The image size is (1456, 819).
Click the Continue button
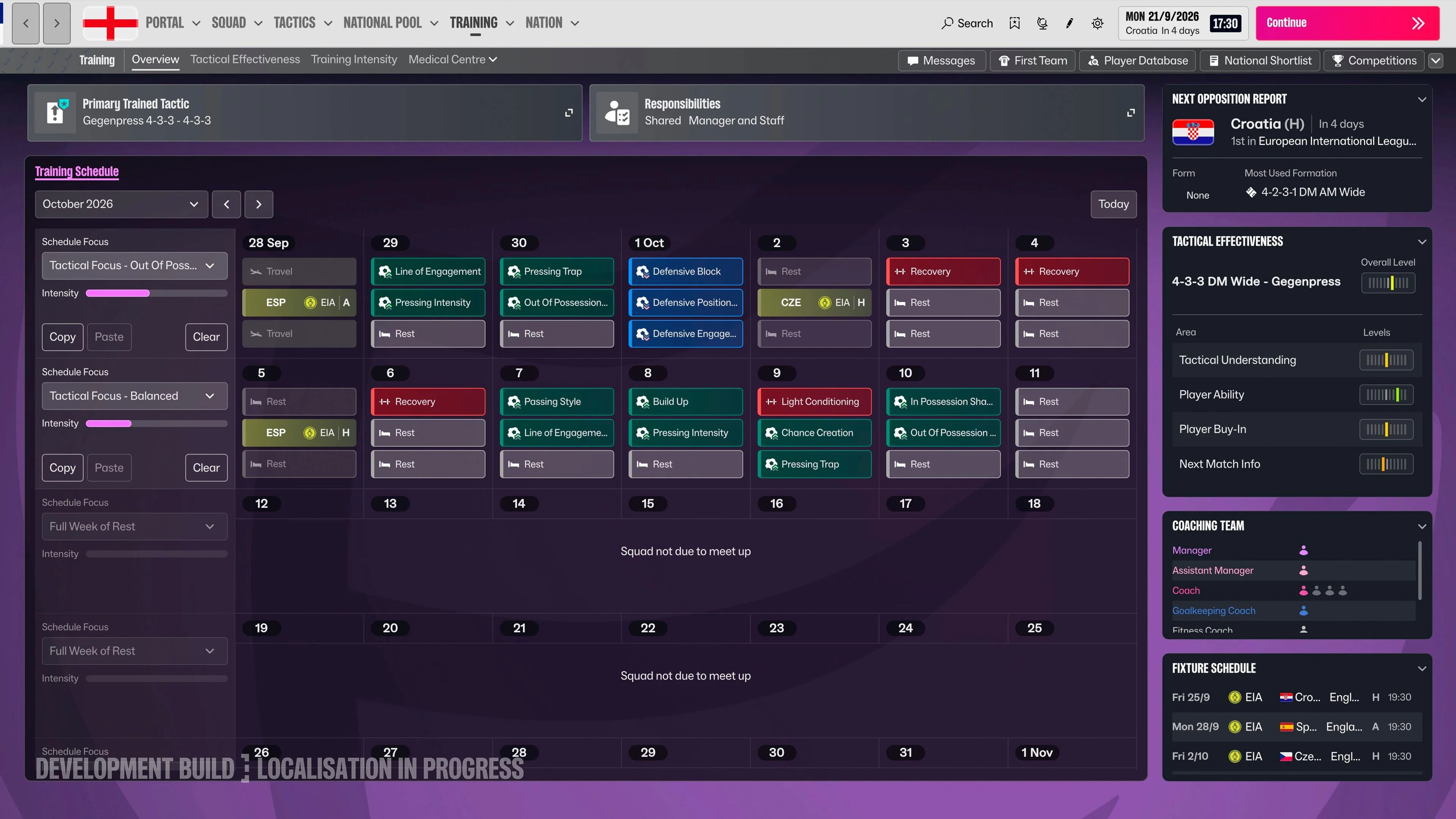coord(1348,23)
